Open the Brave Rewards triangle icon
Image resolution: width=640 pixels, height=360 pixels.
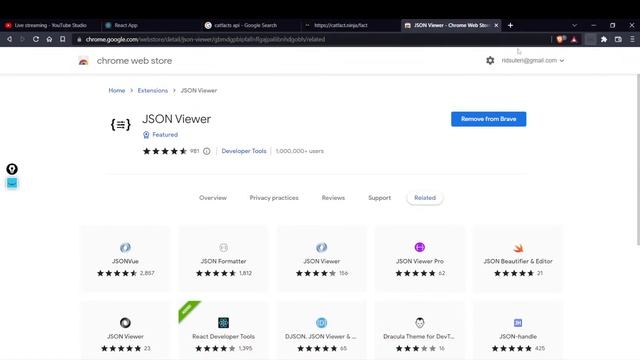pos(574,39)
